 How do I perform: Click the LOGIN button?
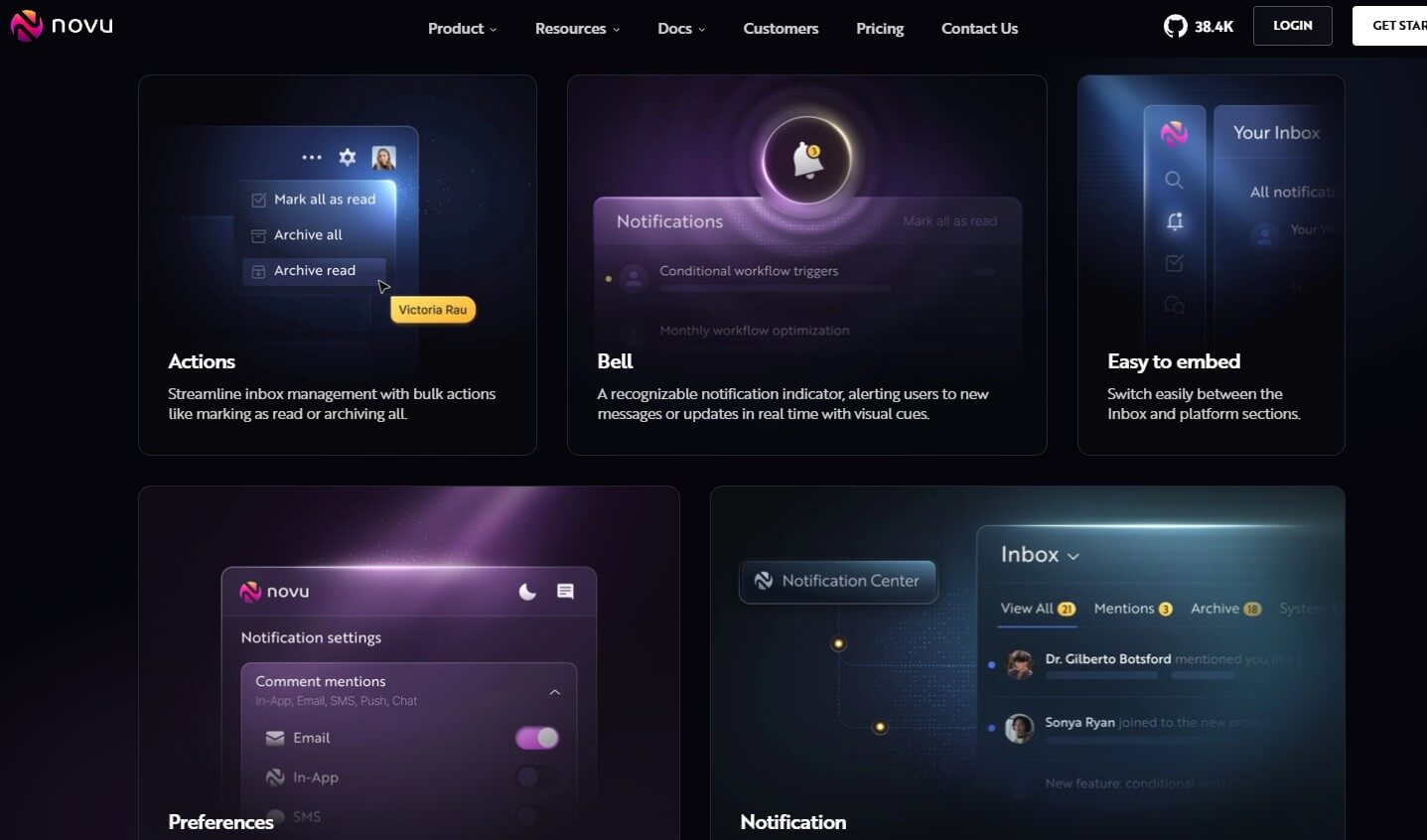(1292, 26)
